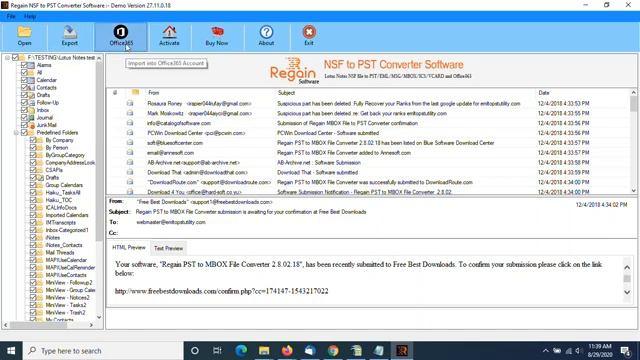Collapse the F:\TESTING root tree node
Image resolution: width=640 pixels, height=360 pixels.
point(7,58)
